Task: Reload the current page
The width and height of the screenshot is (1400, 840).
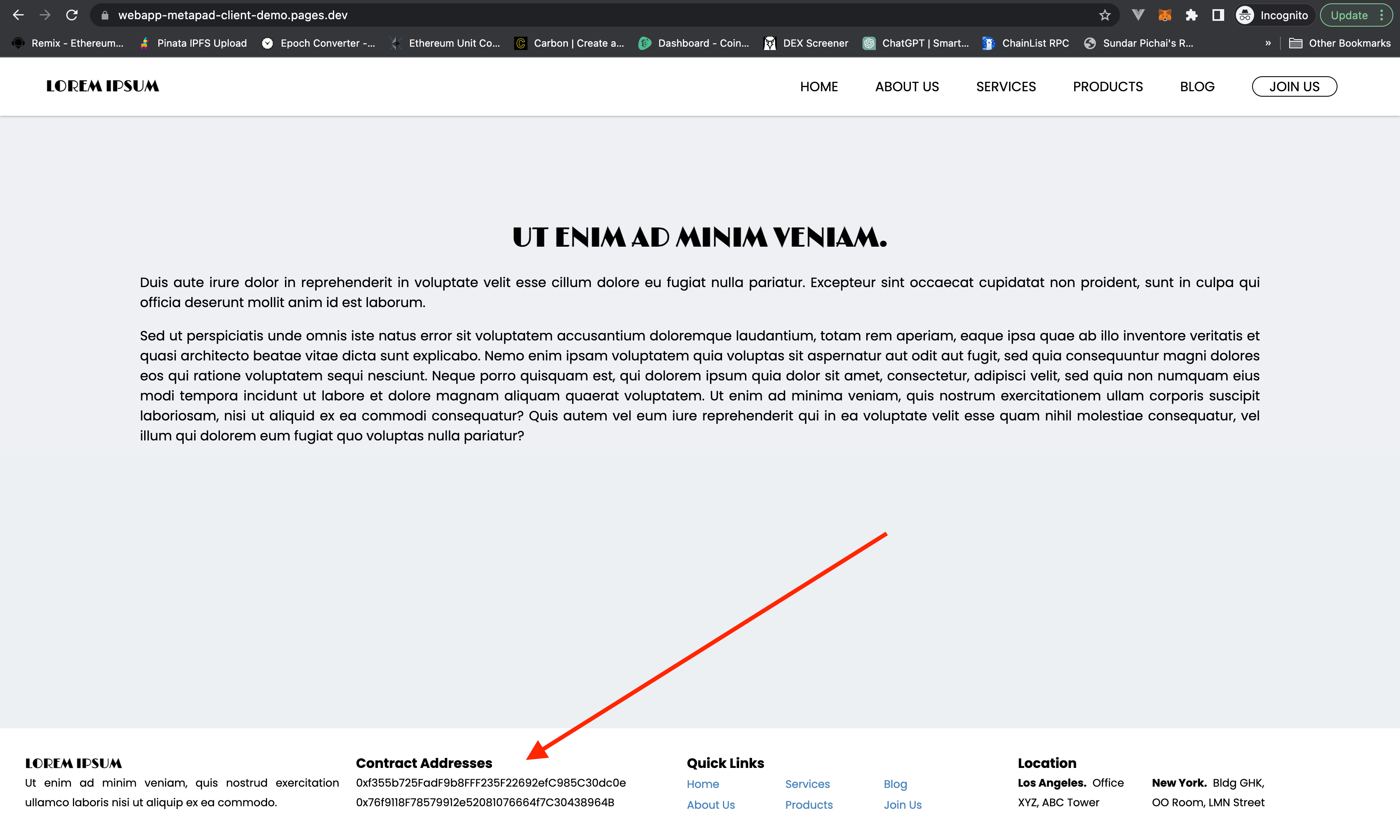Action: (72, 15)
